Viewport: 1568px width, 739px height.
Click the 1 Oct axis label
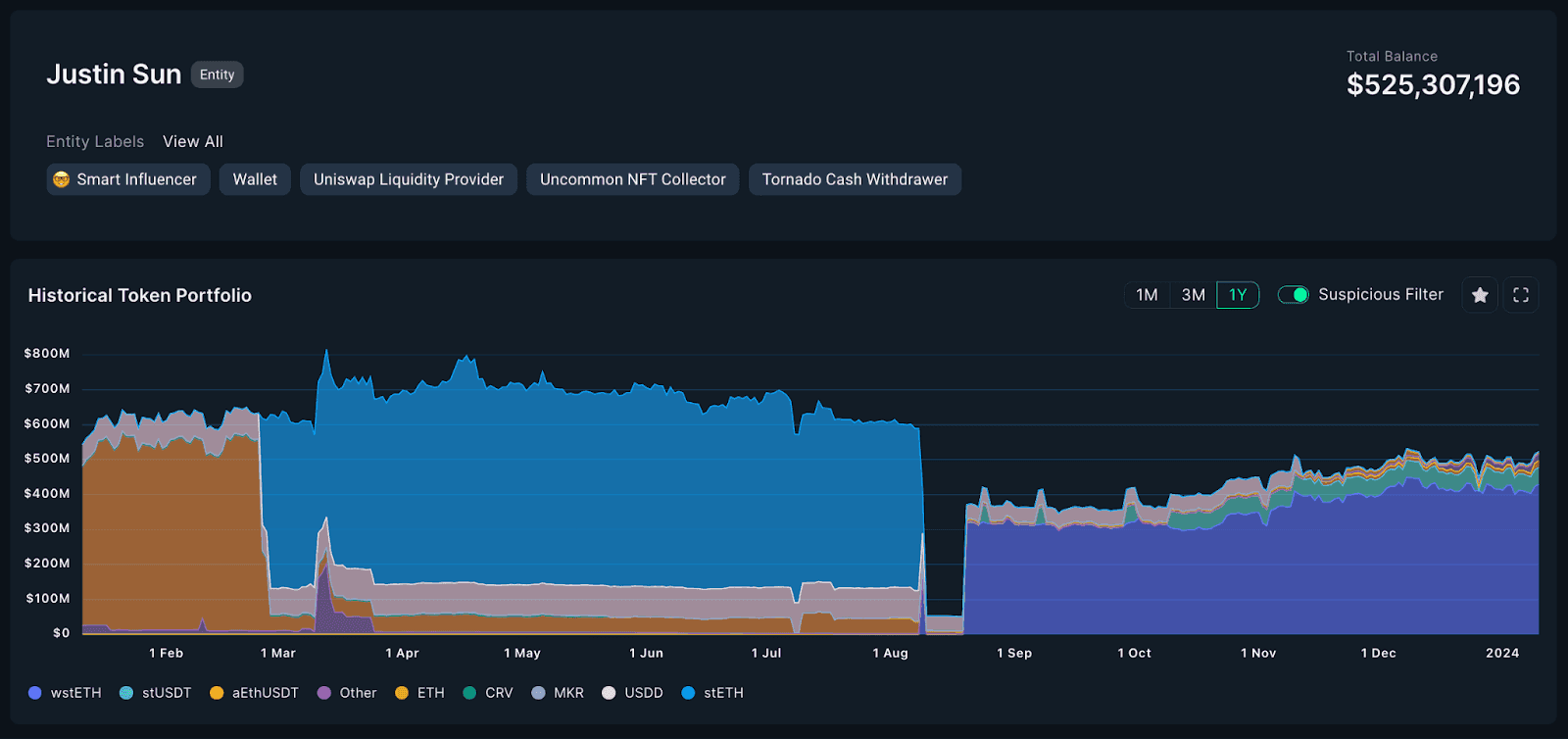tap(1135, 653)
